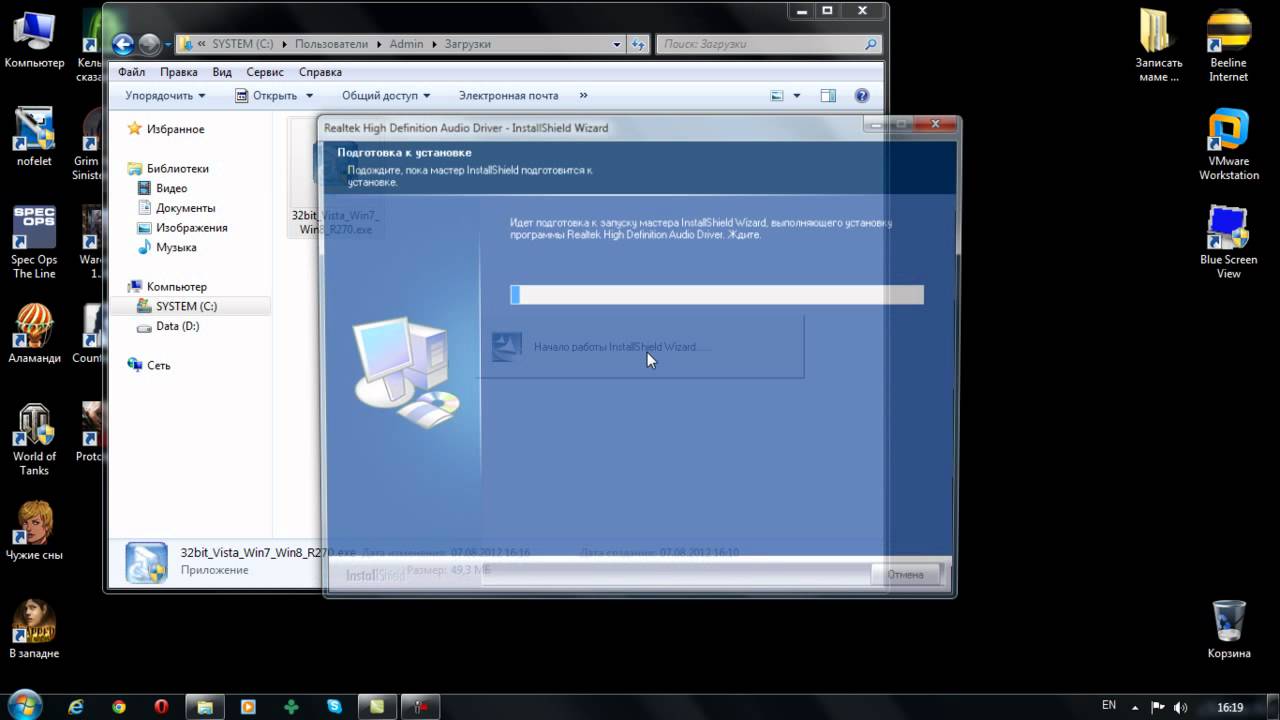This screenshot has width=1280, height=720.
Task: Open the В западне desktop shortcut
Action: [34, 629]
